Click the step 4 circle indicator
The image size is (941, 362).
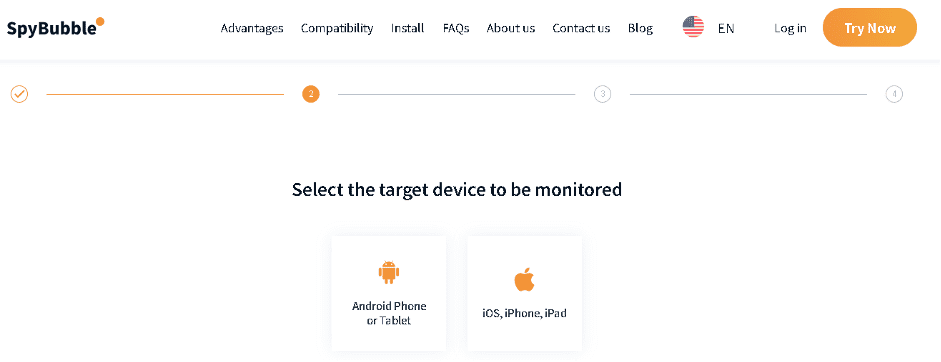(x=894, y=94)
